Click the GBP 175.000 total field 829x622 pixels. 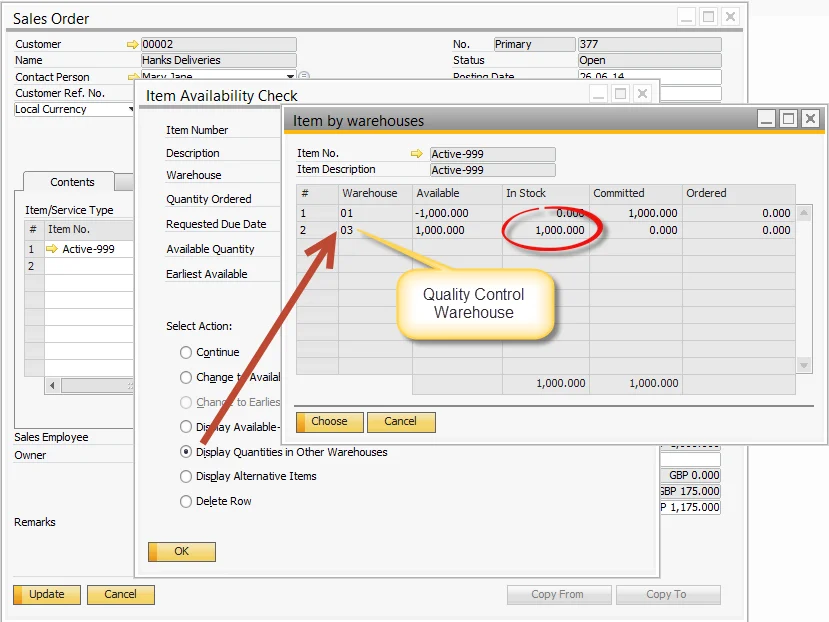click(x=690, y=491)
